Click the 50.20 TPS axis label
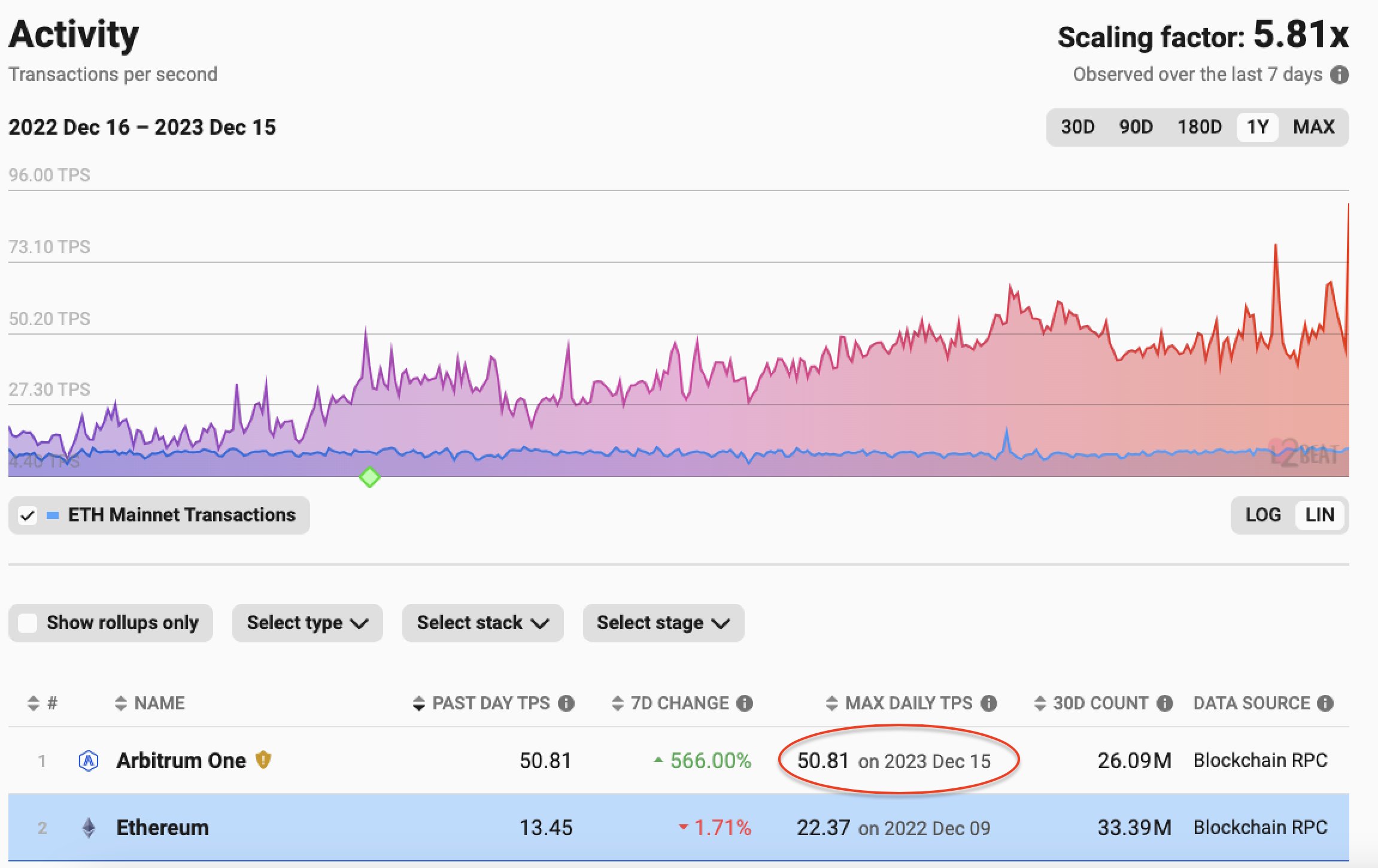 (49, 318)
